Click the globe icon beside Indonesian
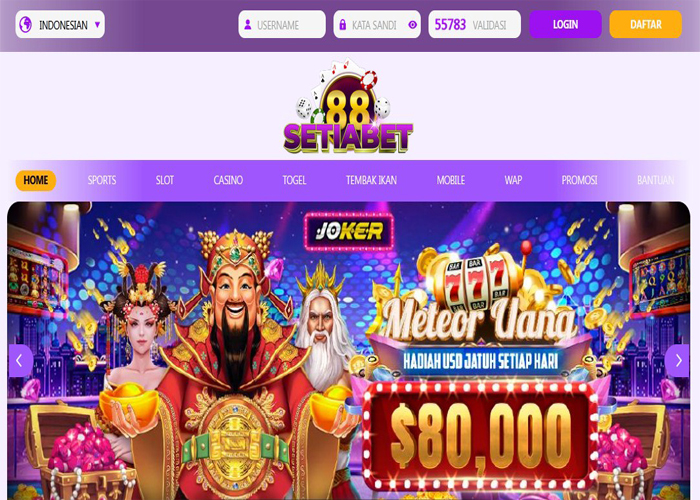The width and height of the screenshot is (700, 500). (x=26, y=25)
